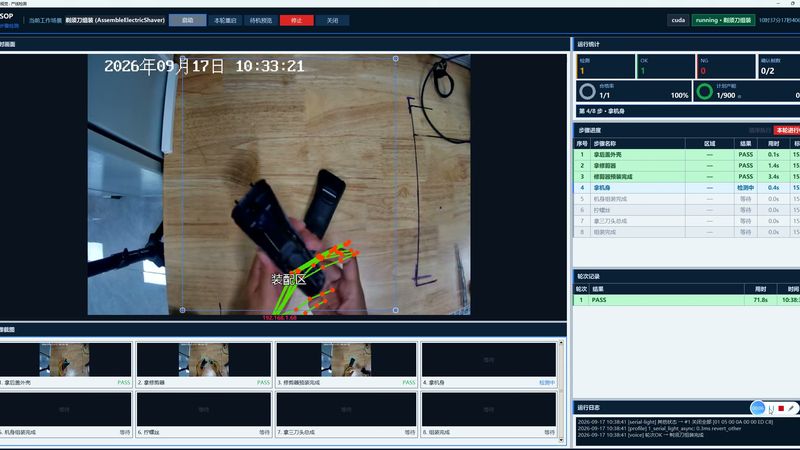
Task: Click the gray pass-rate ring icon
Action: [x=587, y=91]
